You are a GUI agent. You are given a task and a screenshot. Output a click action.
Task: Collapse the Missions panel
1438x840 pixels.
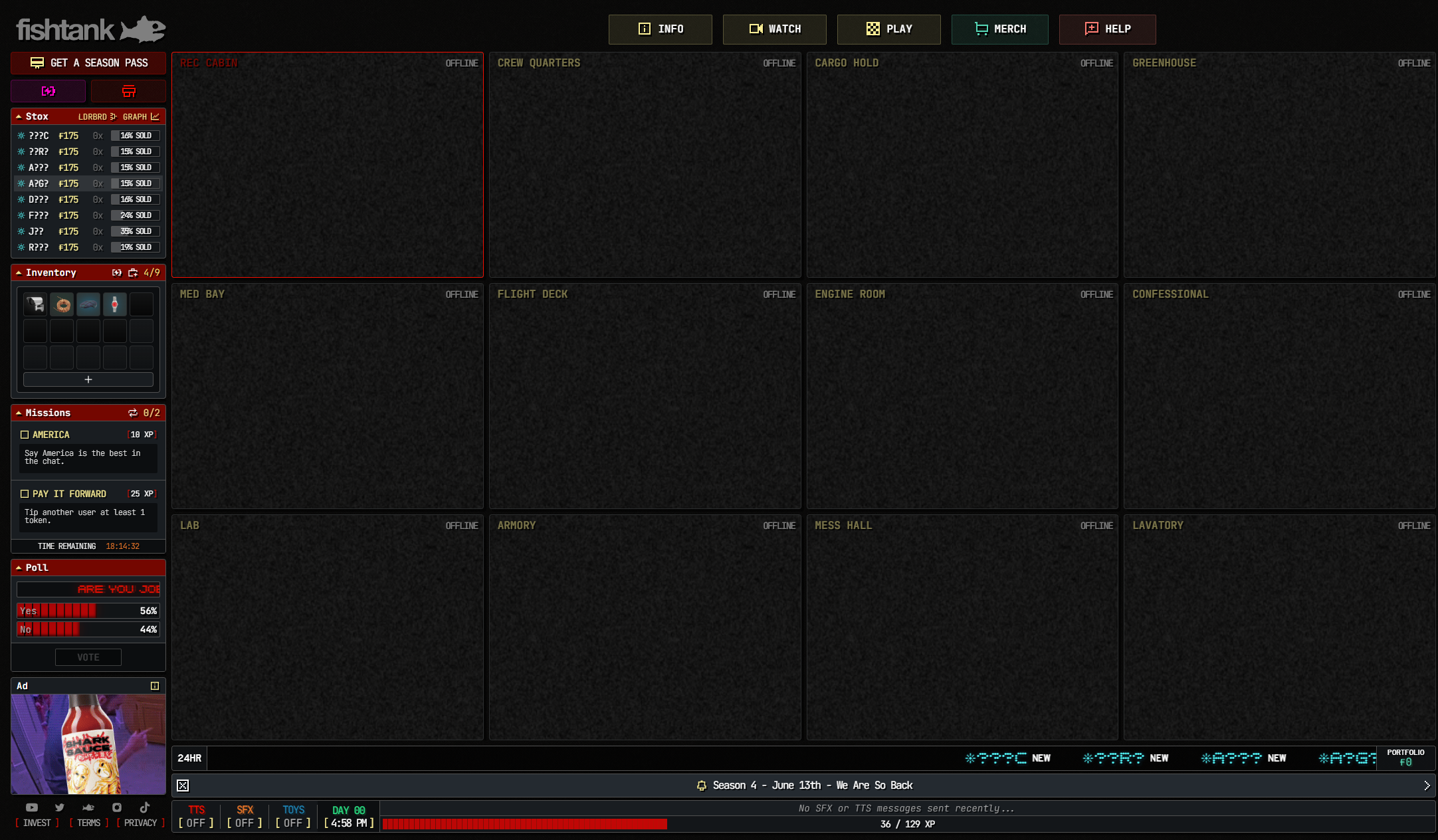click(19, 413)
